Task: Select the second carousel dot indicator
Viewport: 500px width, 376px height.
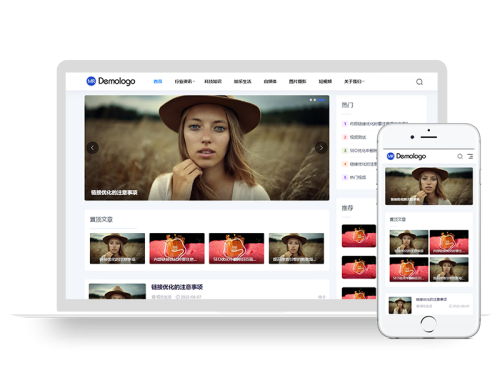Action: pos(315,100)
